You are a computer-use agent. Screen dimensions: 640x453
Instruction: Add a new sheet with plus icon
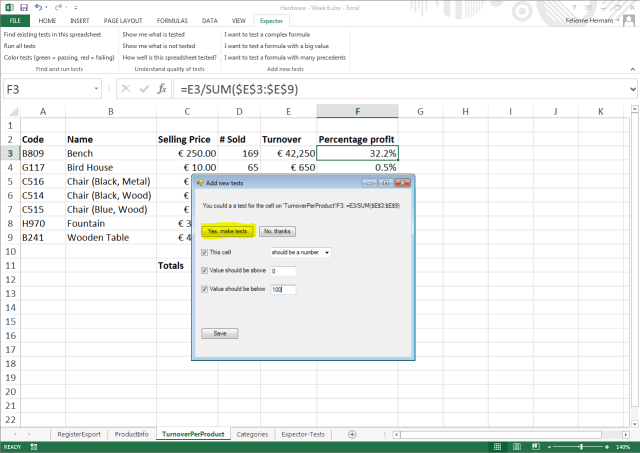[x=352, y=434]
